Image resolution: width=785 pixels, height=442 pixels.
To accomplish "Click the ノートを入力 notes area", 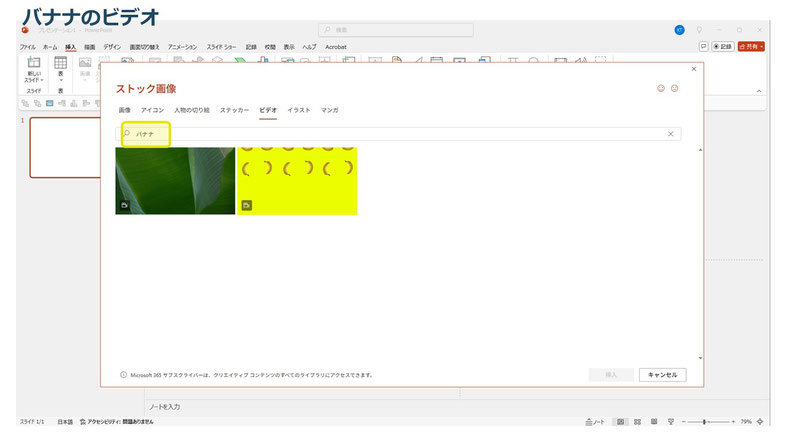I will tap(165, 406).
